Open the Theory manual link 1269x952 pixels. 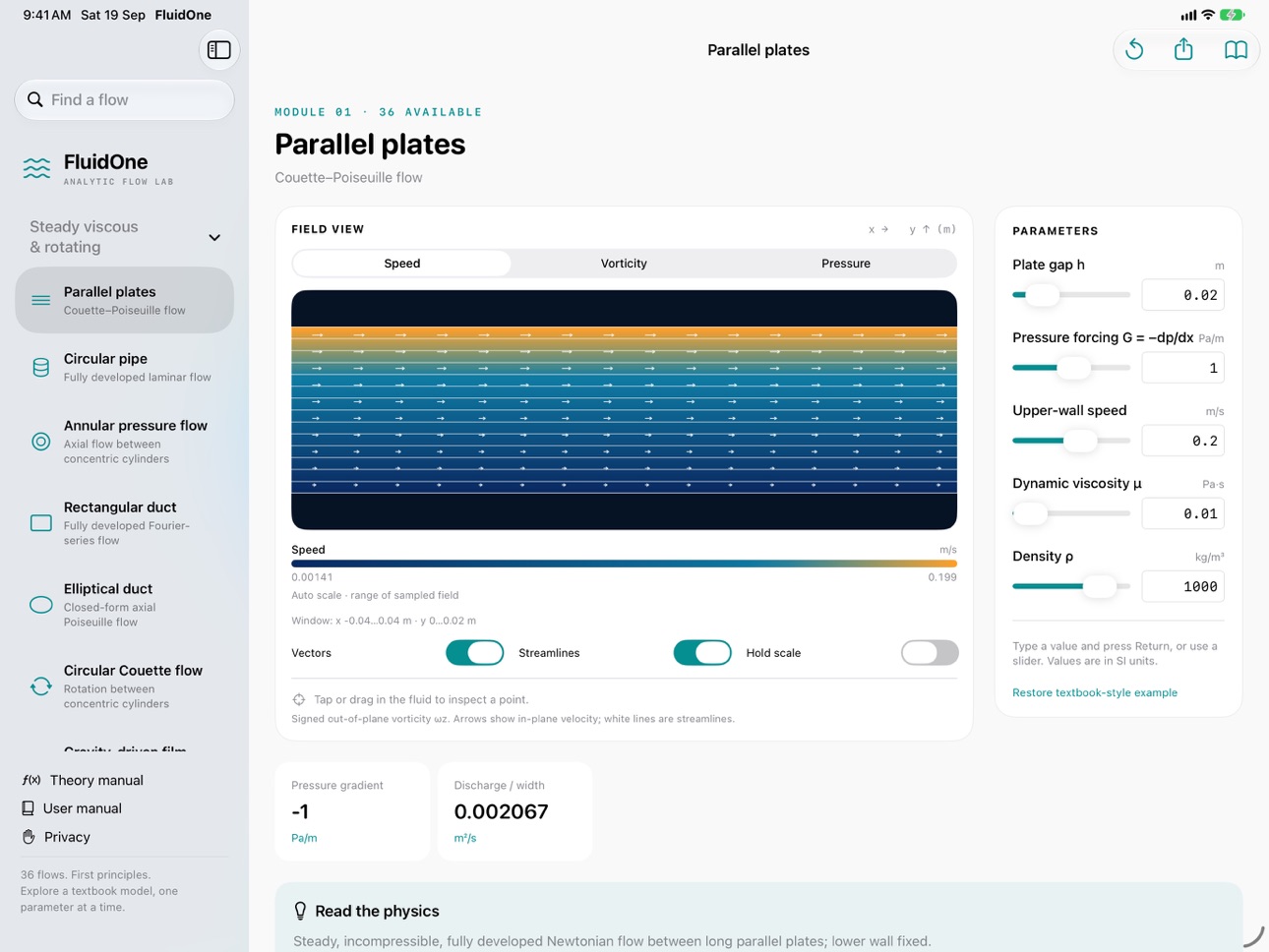click(x=83, y=780)
